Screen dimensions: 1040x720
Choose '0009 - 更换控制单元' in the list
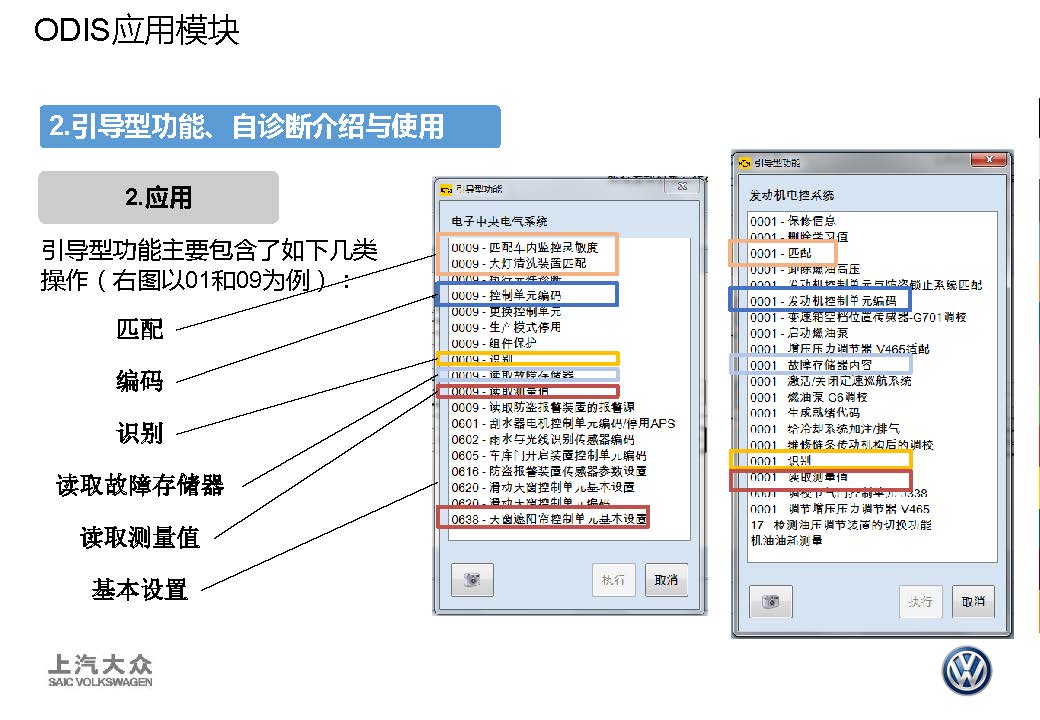click(x=506, y=311)
